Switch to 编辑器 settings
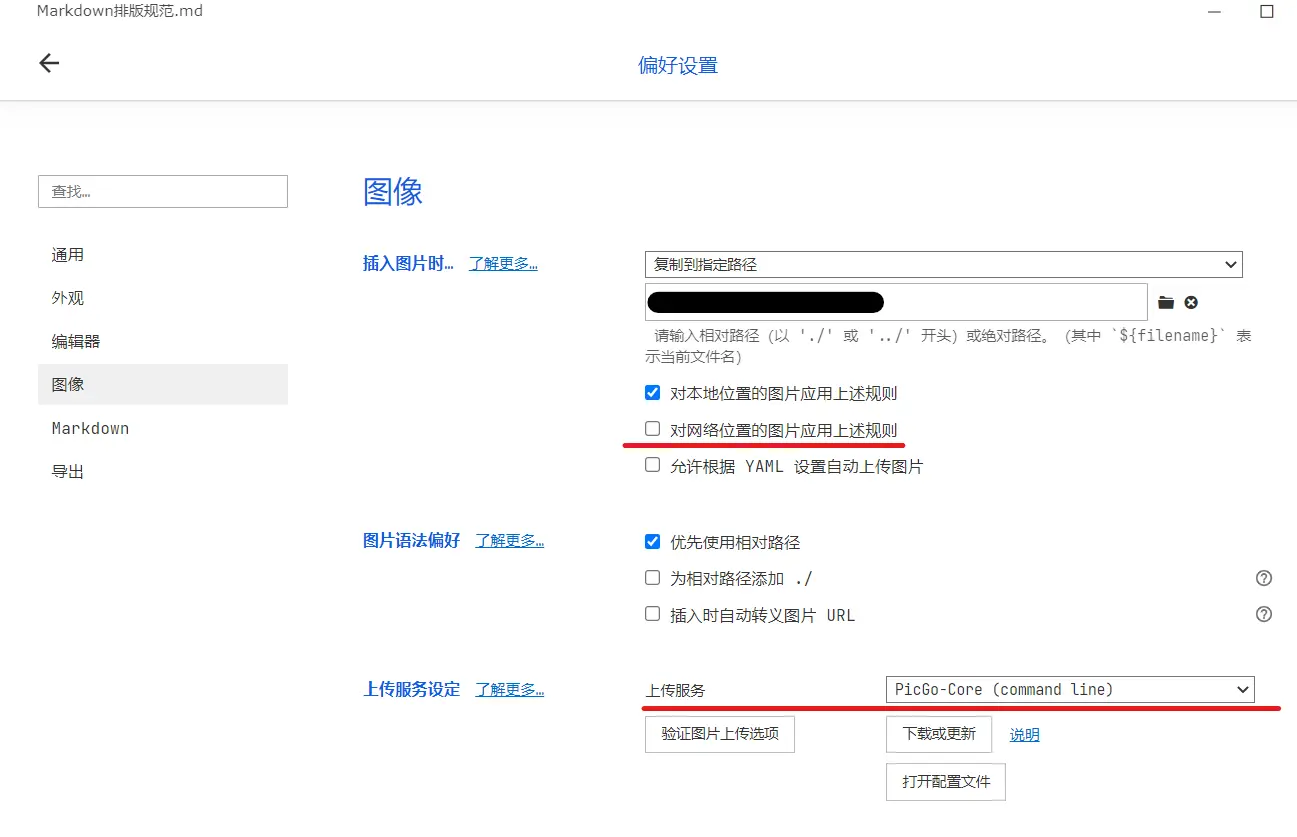 (163, 341)
